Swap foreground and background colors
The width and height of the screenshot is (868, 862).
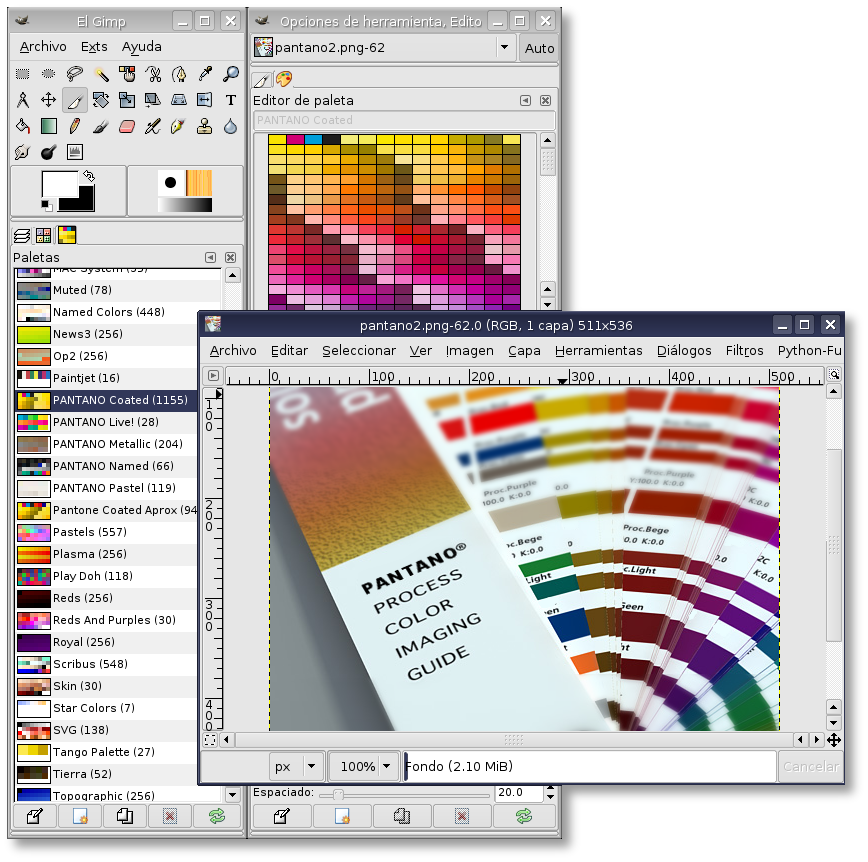coord(89,176)
